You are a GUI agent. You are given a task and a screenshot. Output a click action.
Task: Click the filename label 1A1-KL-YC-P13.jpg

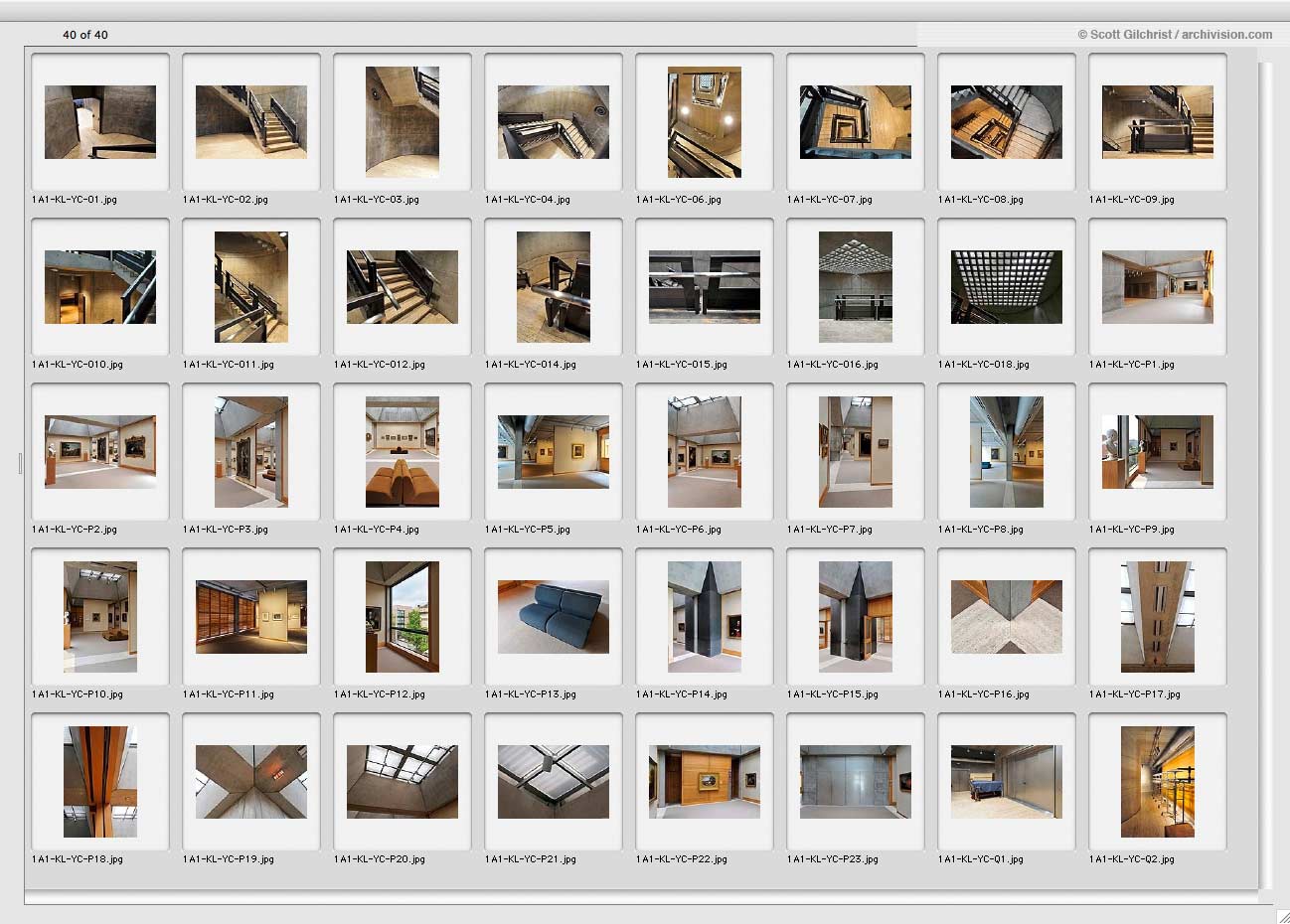(531, 694)
